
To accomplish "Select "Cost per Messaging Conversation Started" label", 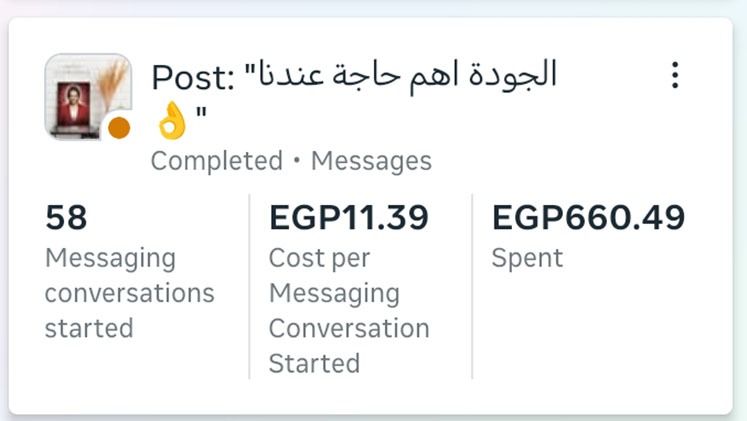I will pos(349,311).
